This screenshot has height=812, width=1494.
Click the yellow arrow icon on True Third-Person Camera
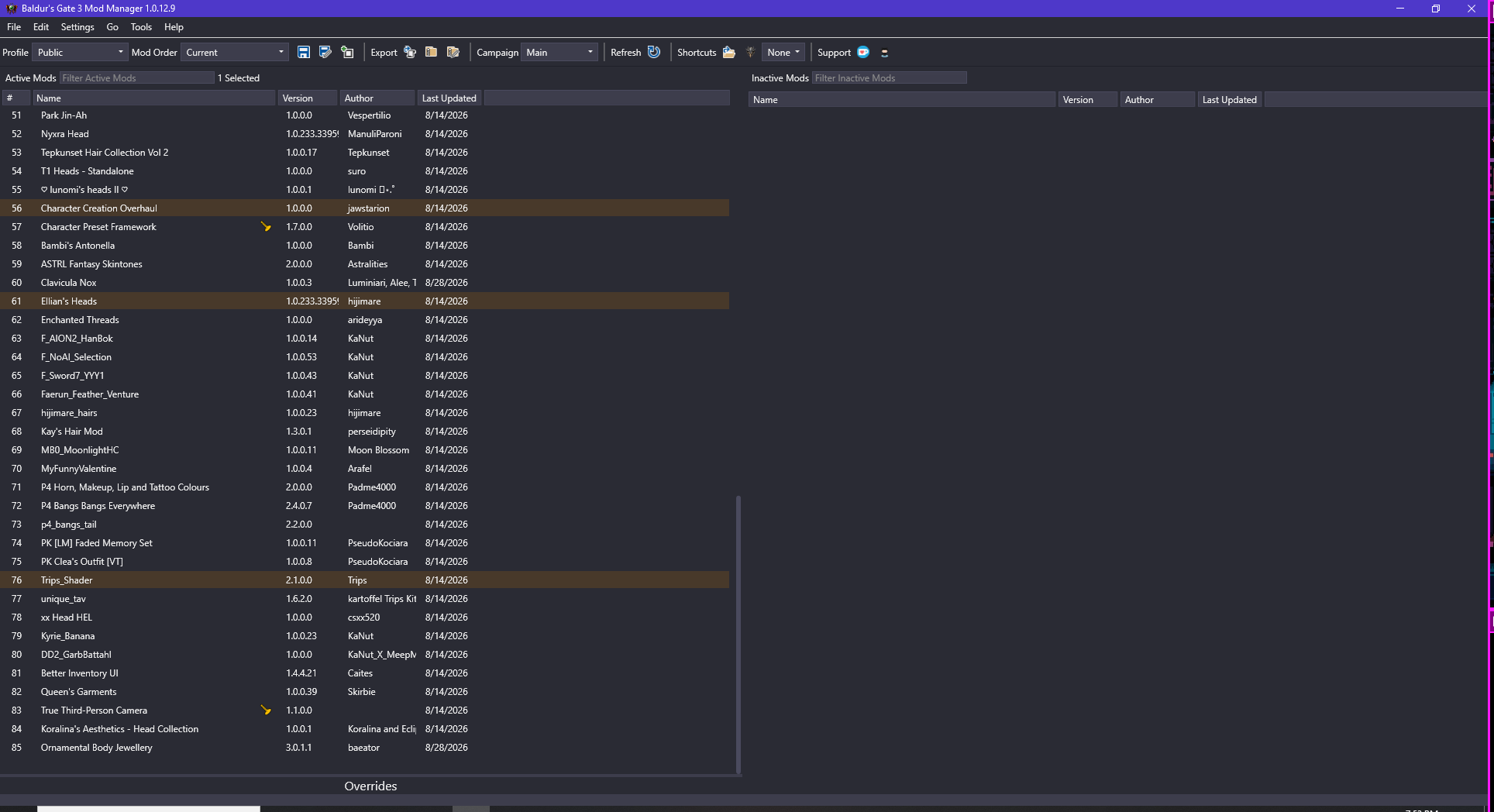(x=266, y=710)
